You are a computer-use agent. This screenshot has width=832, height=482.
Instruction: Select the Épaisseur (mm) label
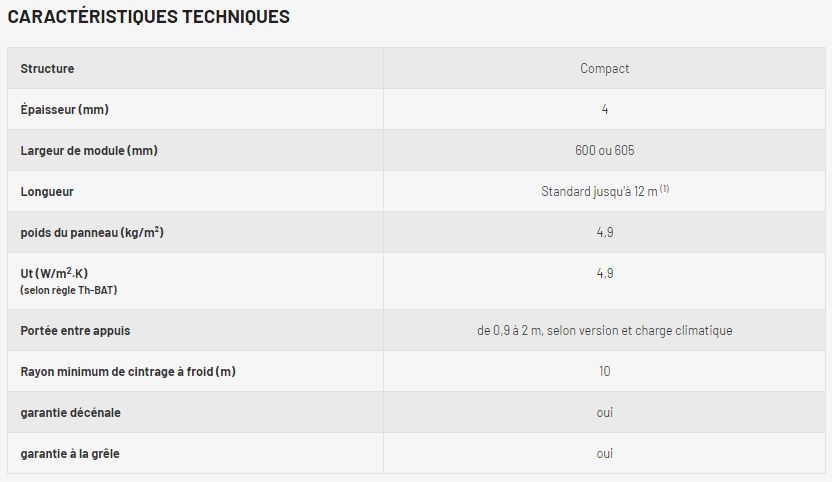click(64, 109)
